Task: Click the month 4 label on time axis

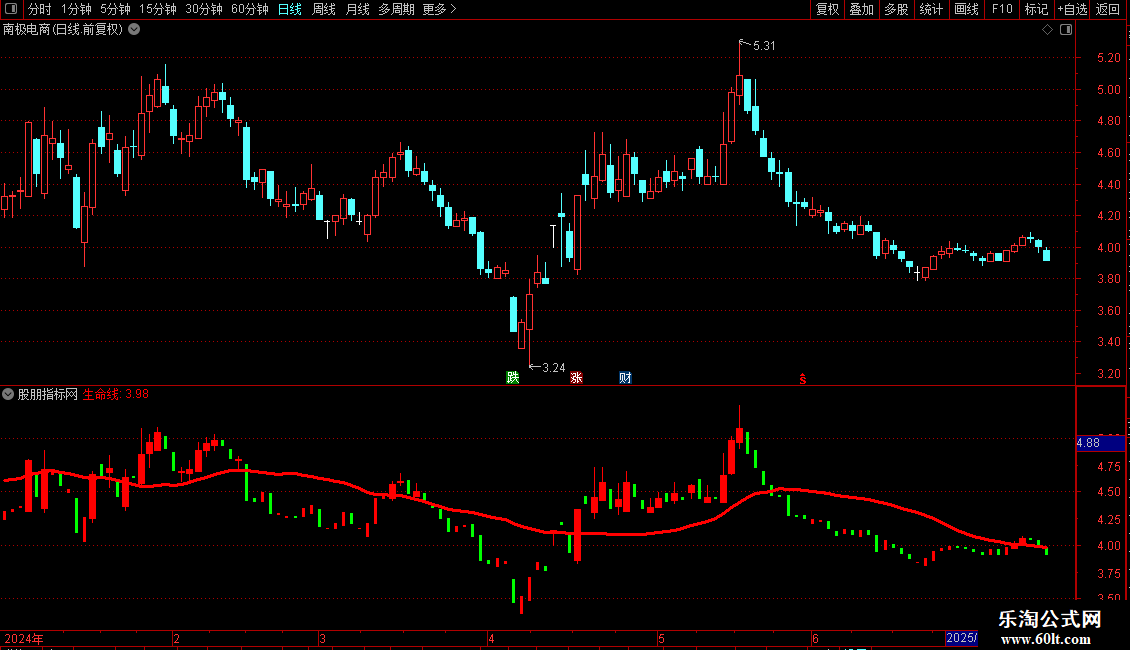Action: coord(491,638)
